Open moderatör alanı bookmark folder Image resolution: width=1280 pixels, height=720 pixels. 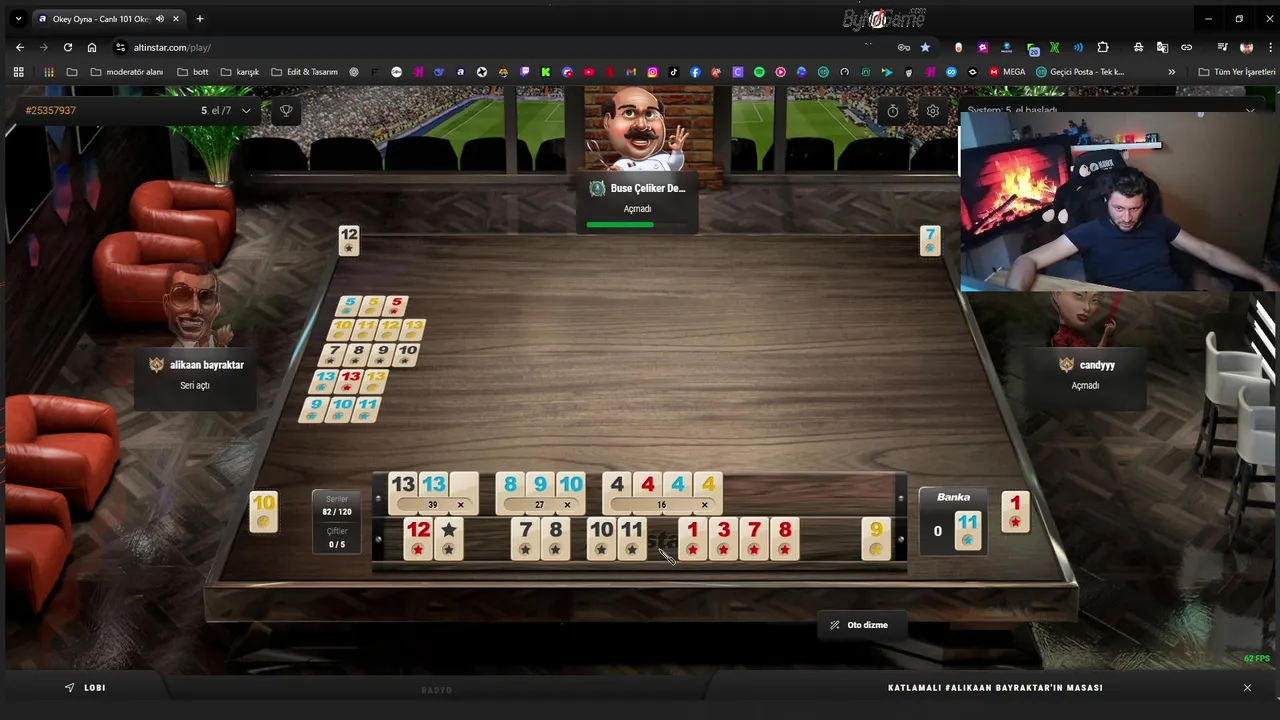click(x=127, y=72)
